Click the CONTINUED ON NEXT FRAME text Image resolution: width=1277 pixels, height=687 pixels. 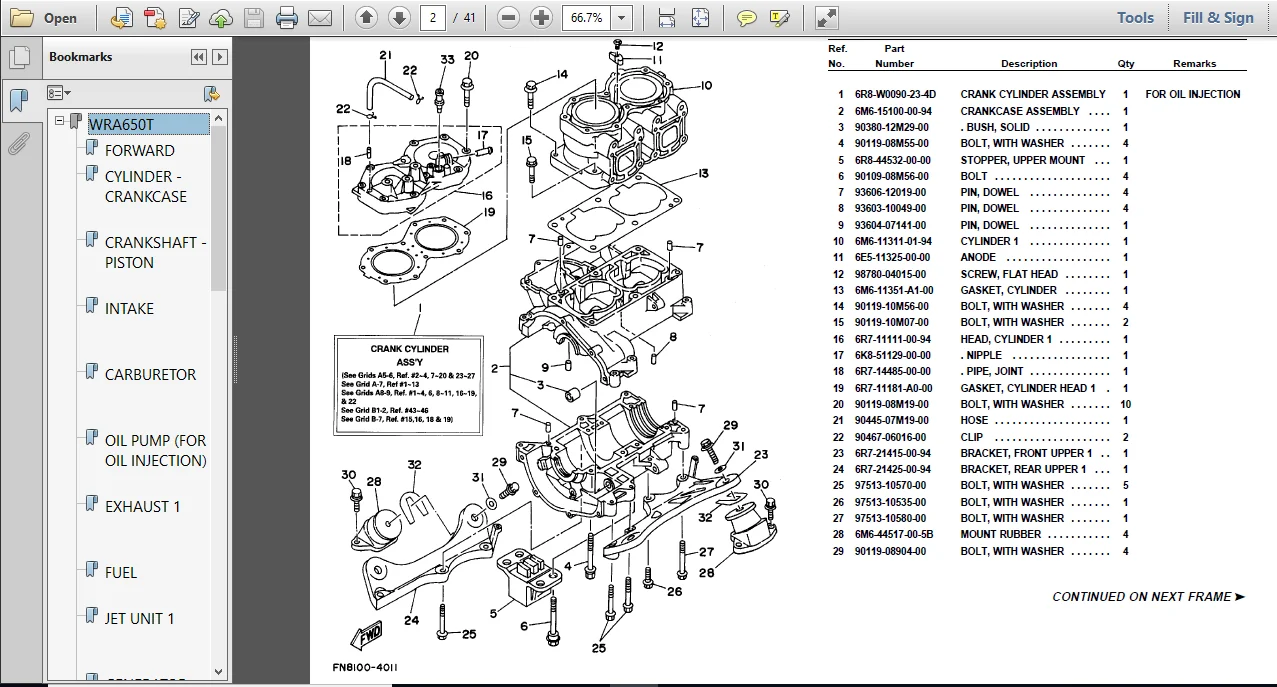pos(1148,597)
